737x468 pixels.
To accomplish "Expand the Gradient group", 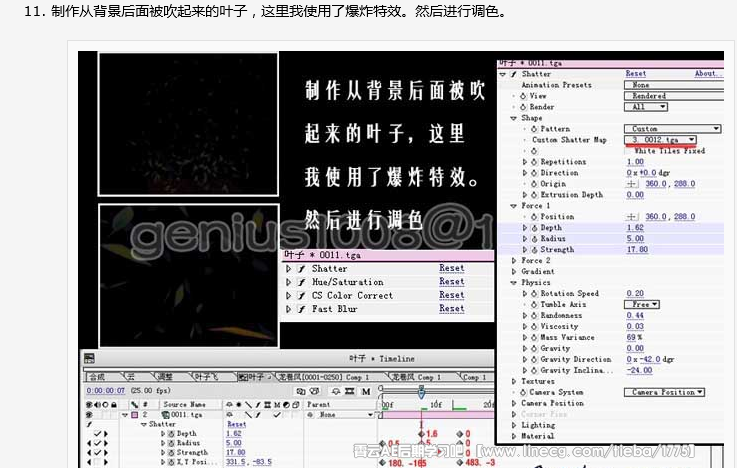I will [514, 272].
